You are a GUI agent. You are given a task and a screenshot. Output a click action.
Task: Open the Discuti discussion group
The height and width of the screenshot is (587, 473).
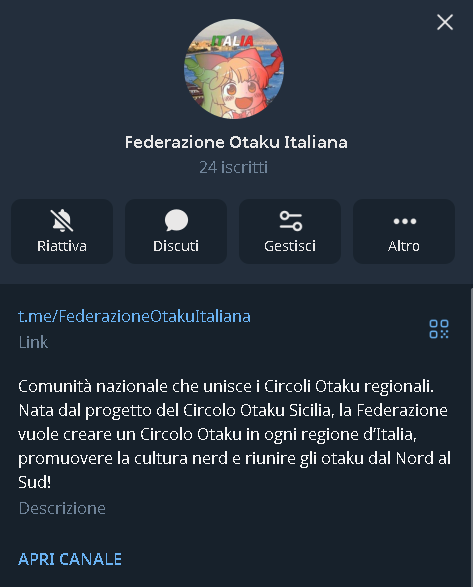176,231
